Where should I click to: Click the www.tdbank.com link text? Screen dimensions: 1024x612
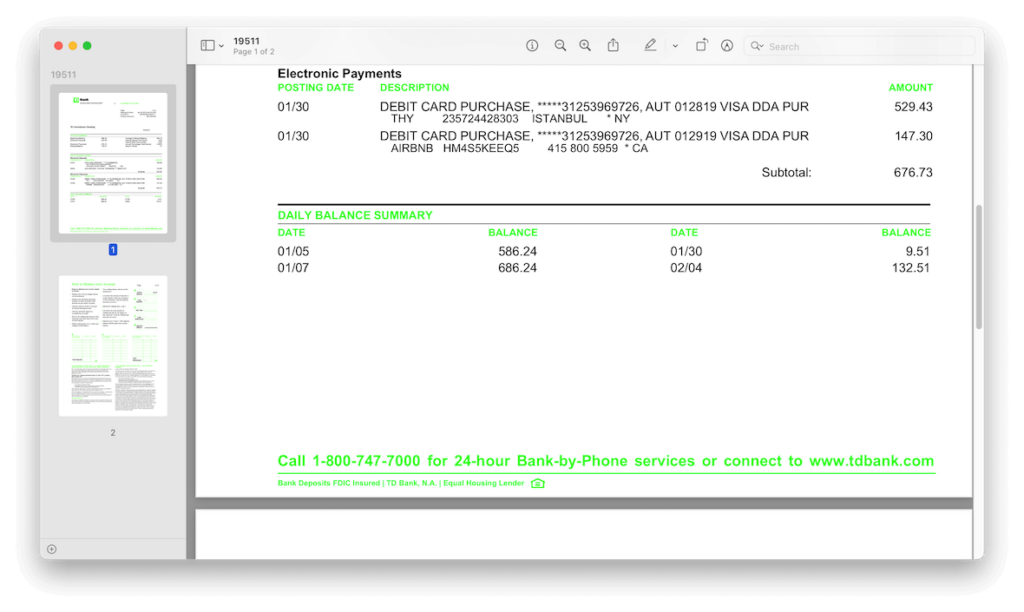tap(871, 461)
